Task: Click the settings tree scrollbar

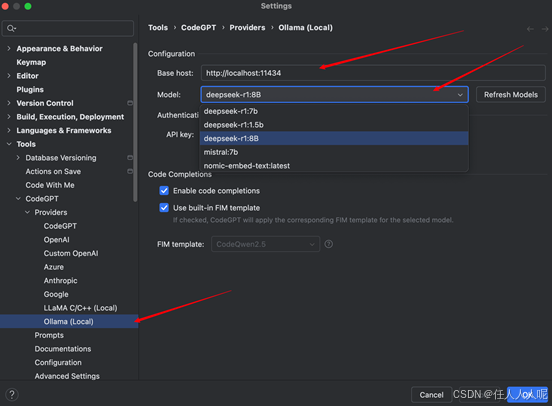Action: pos(135,122)
